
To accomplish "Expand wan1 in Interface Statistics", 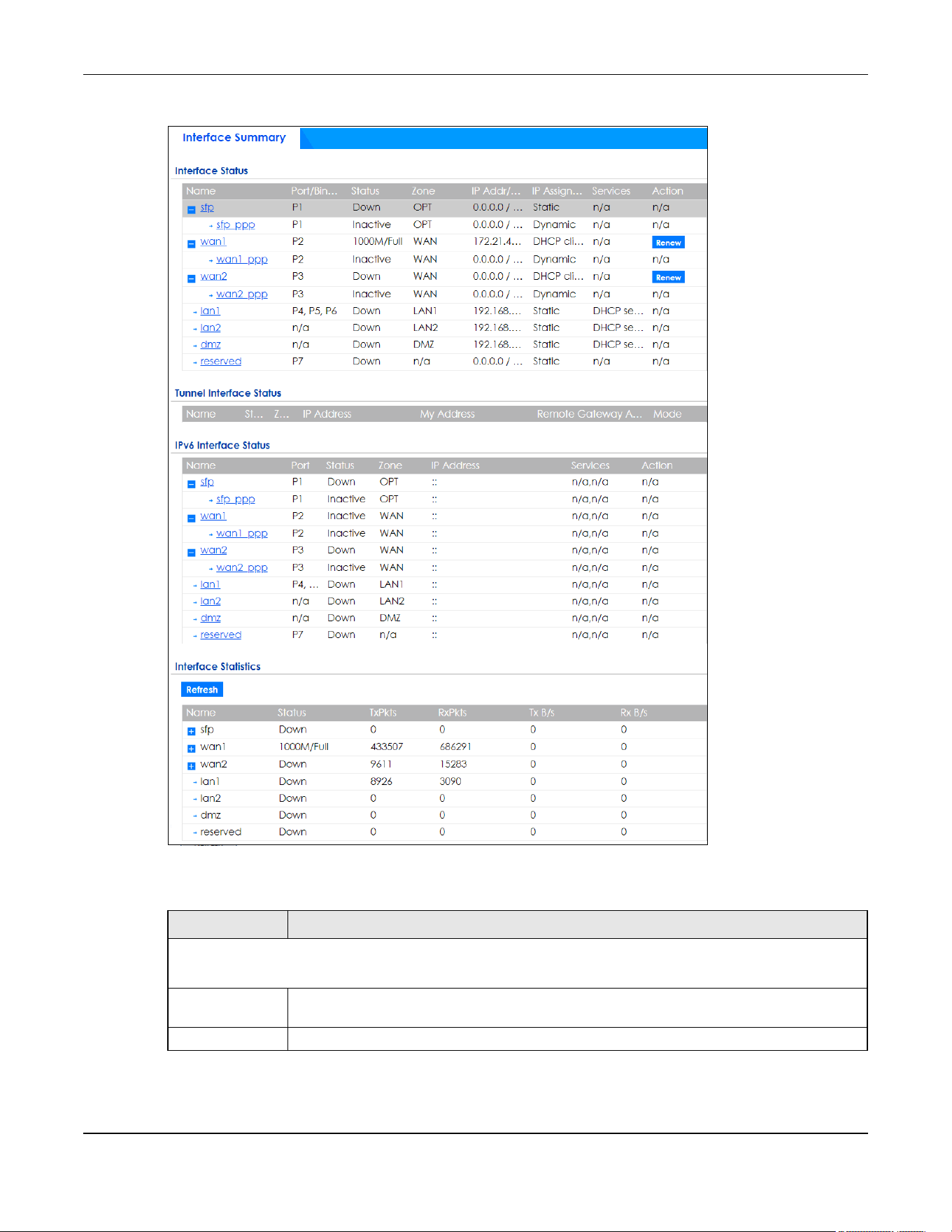I will pos(191,749).
